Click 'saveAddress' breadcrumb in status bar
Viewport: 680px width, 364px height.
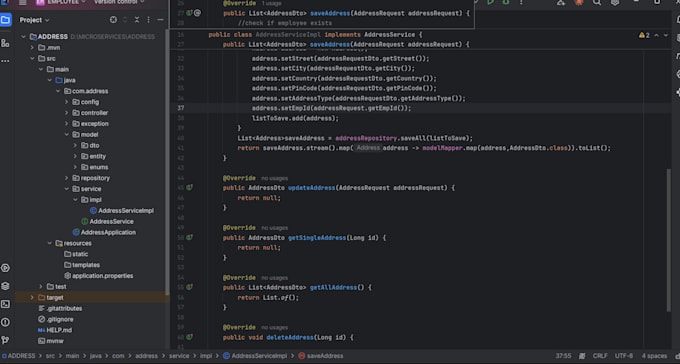click(x=321, y=356)
